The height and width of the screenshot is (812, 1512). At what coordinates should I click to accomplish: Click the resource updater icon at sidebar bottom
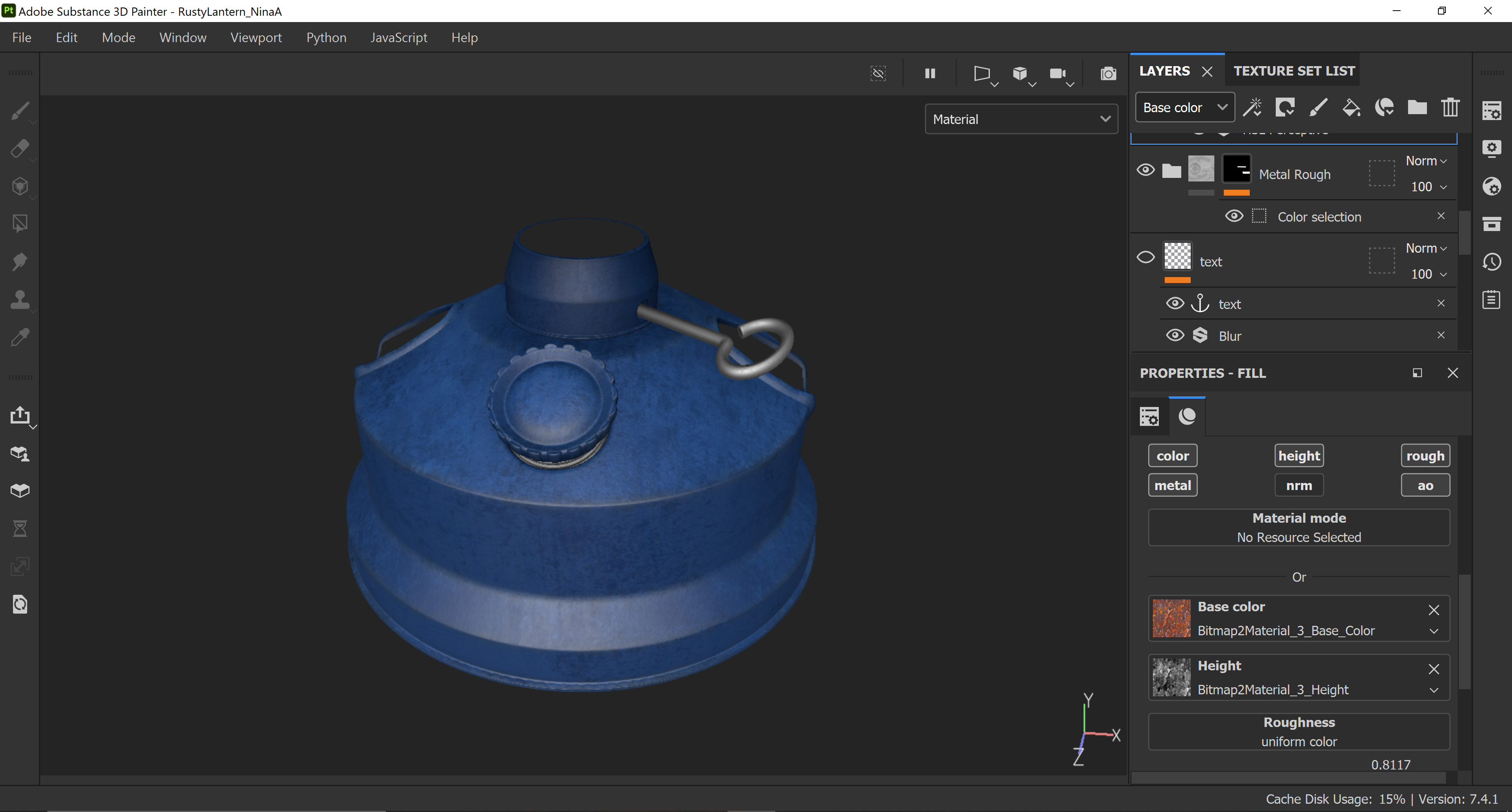coord(20,604)
